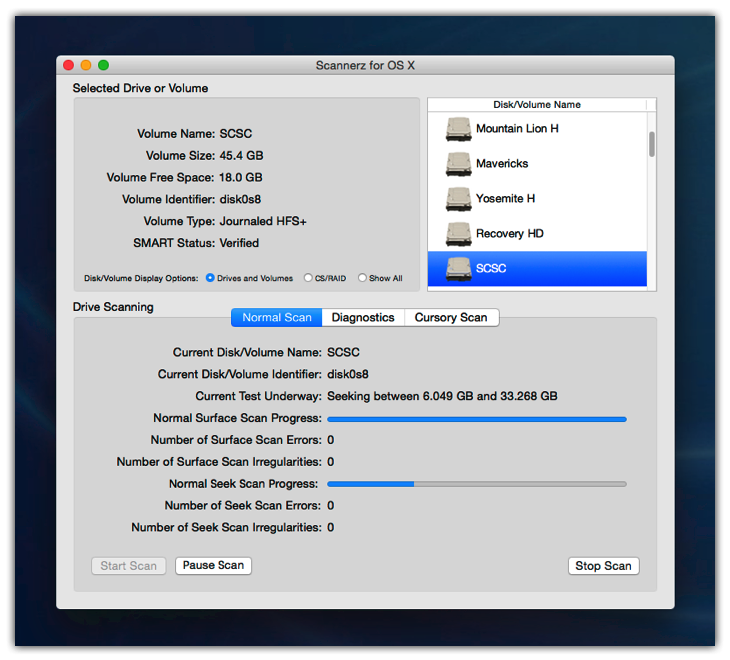Click the Recovery HD drive icon
This screenshot has height=660, width=730.
point(458,234)
